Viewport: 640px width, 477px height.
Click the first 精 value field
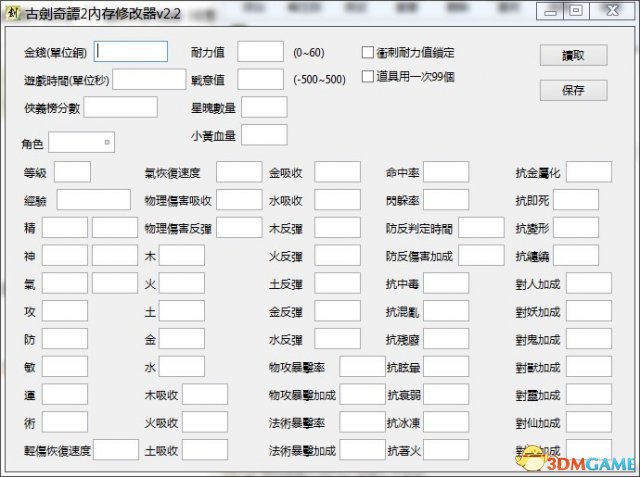coord(65,227)
